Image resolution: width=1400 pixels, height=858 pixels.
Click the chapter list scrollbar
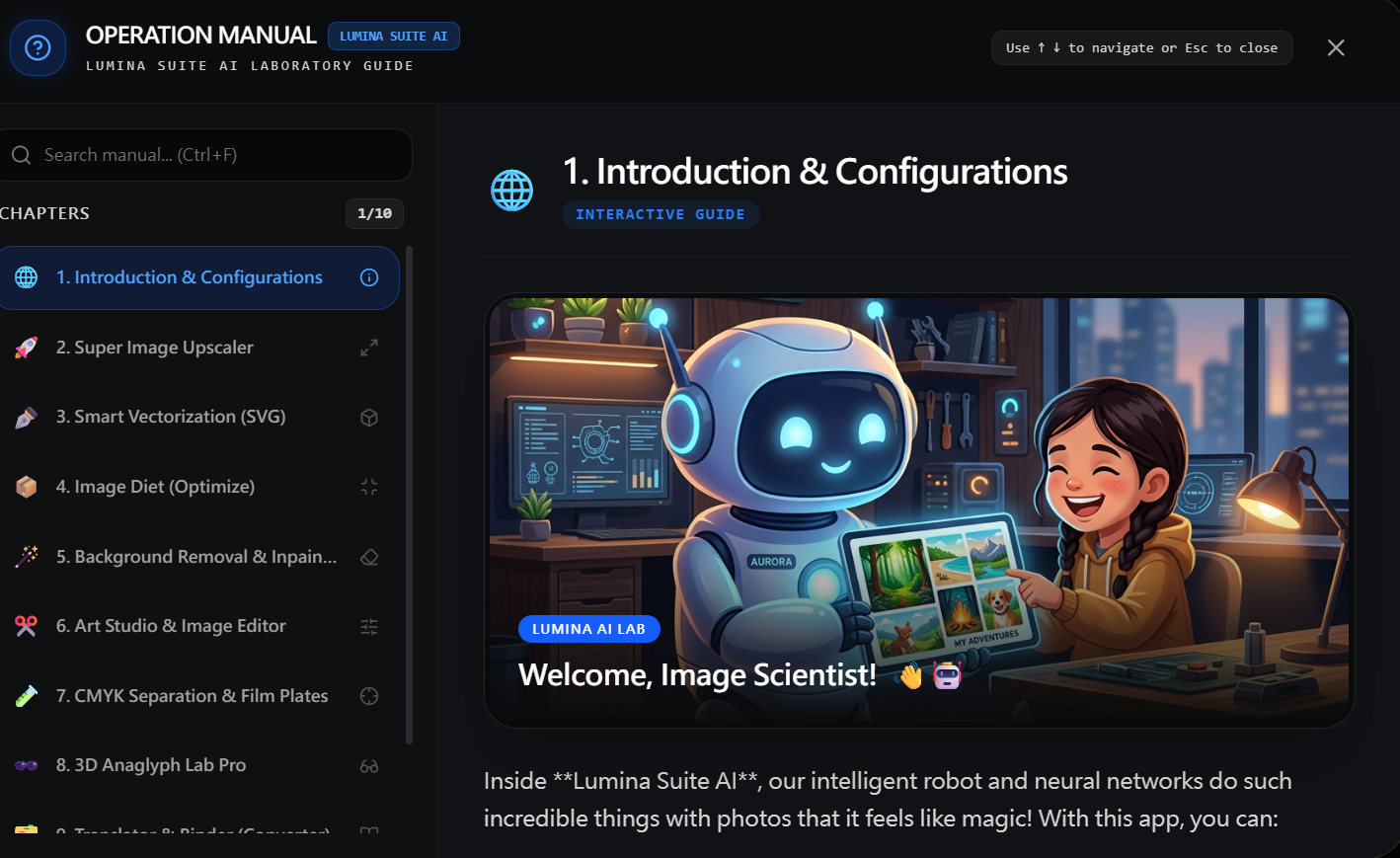coord(409,494)
